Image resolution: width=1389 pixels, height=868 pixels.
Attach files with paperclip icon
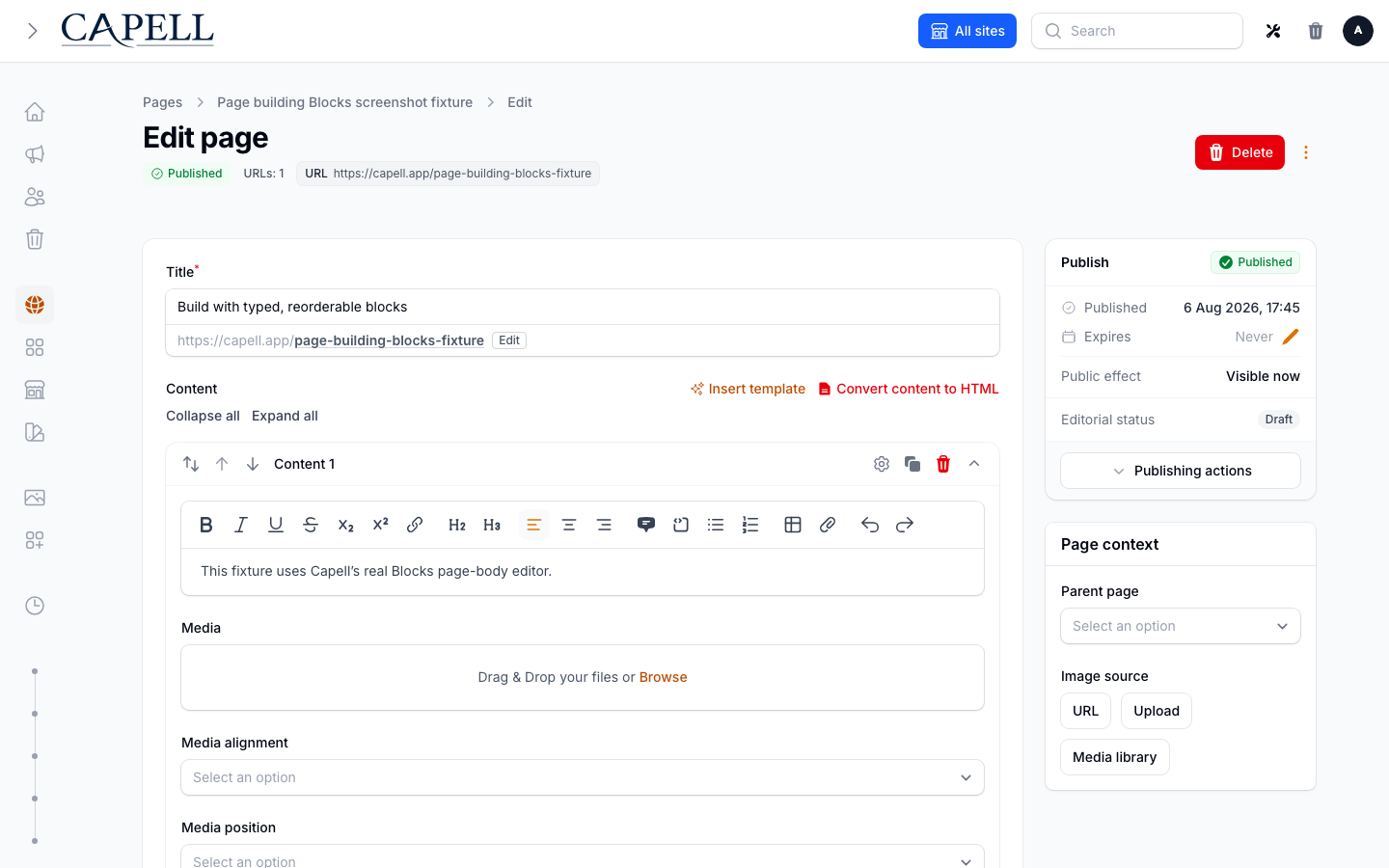(x=828, y=525)
